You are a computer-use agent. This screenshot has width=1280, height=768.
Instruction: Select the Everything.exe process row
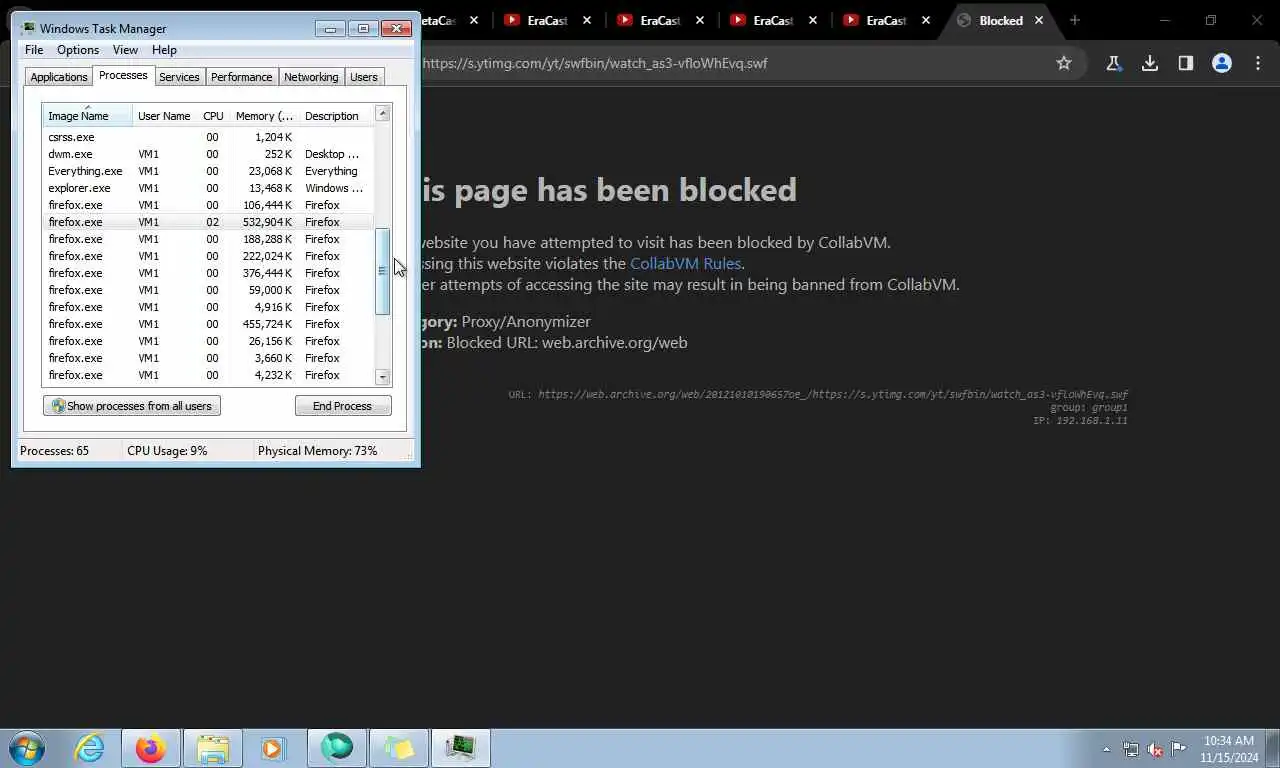(x=208, y=171)
